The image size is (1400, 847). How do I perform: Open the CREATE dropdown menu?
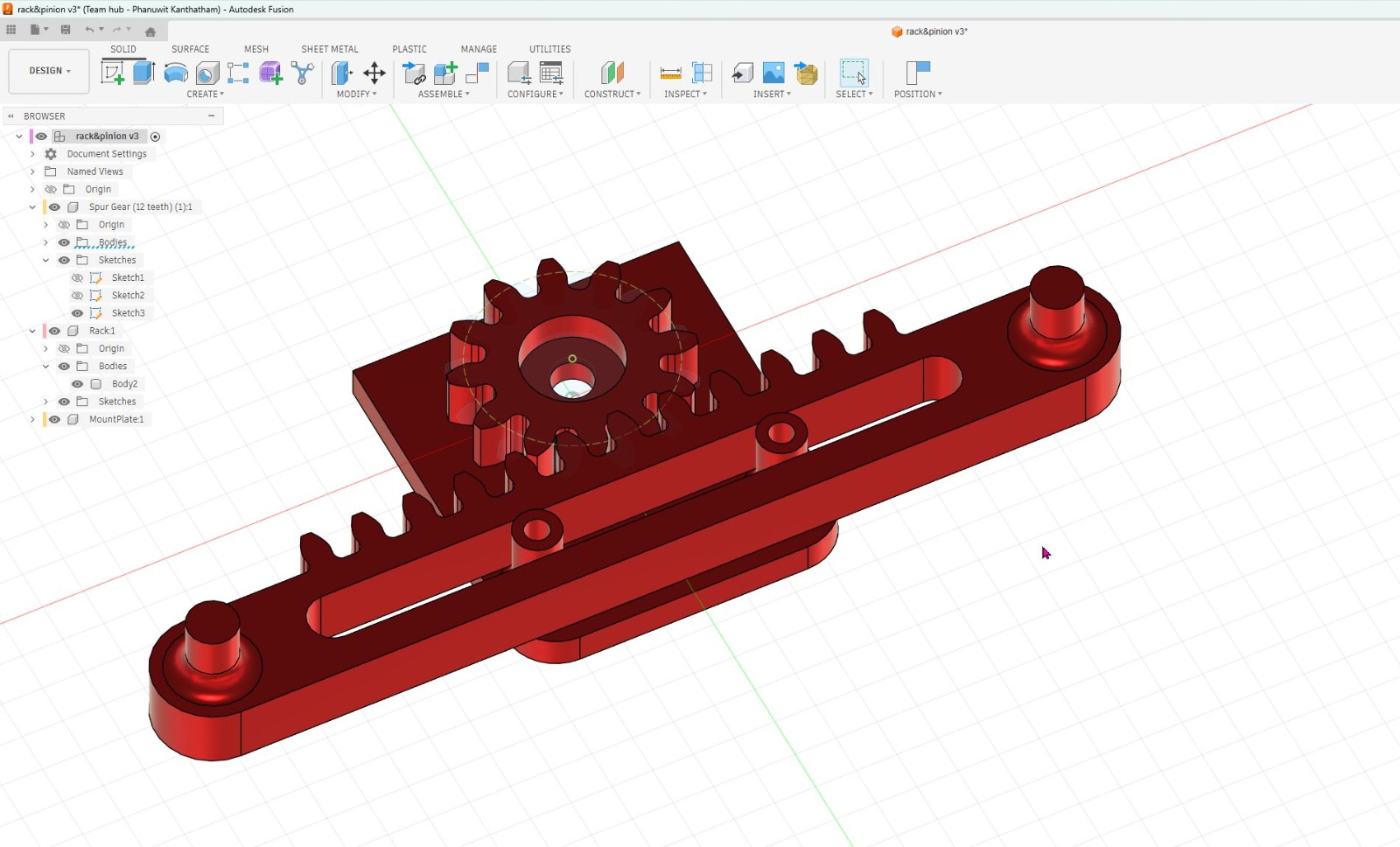[x=205, y=94]
